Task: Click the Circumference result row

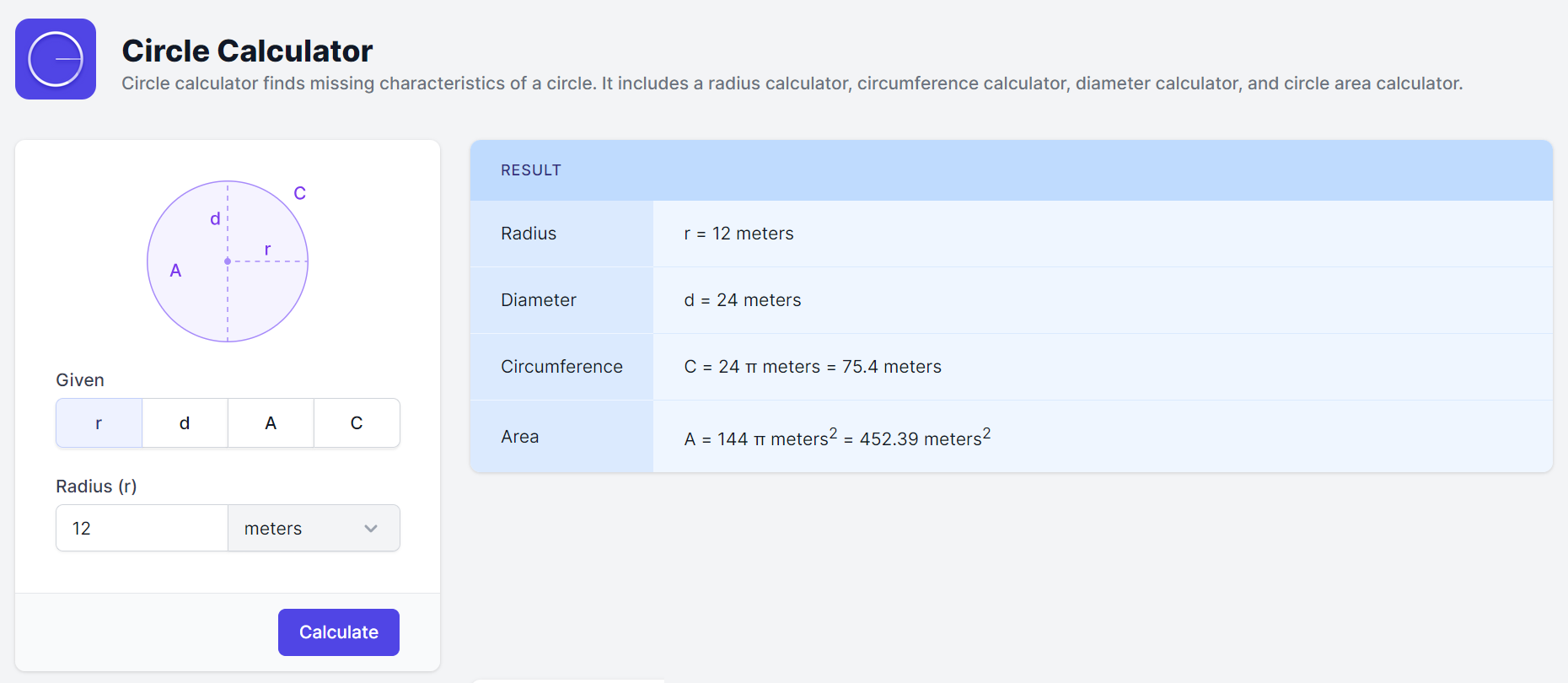Action: (x=1012, y=367)
